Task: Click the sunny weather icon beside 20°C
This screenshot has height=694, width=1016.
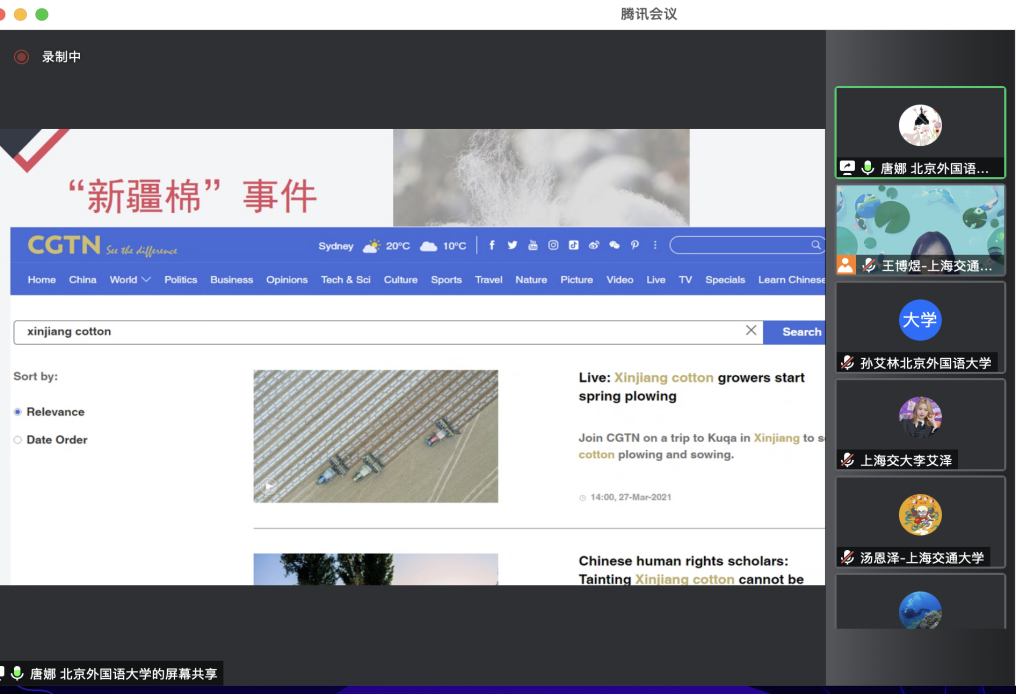Action: [x=372, y=246]
